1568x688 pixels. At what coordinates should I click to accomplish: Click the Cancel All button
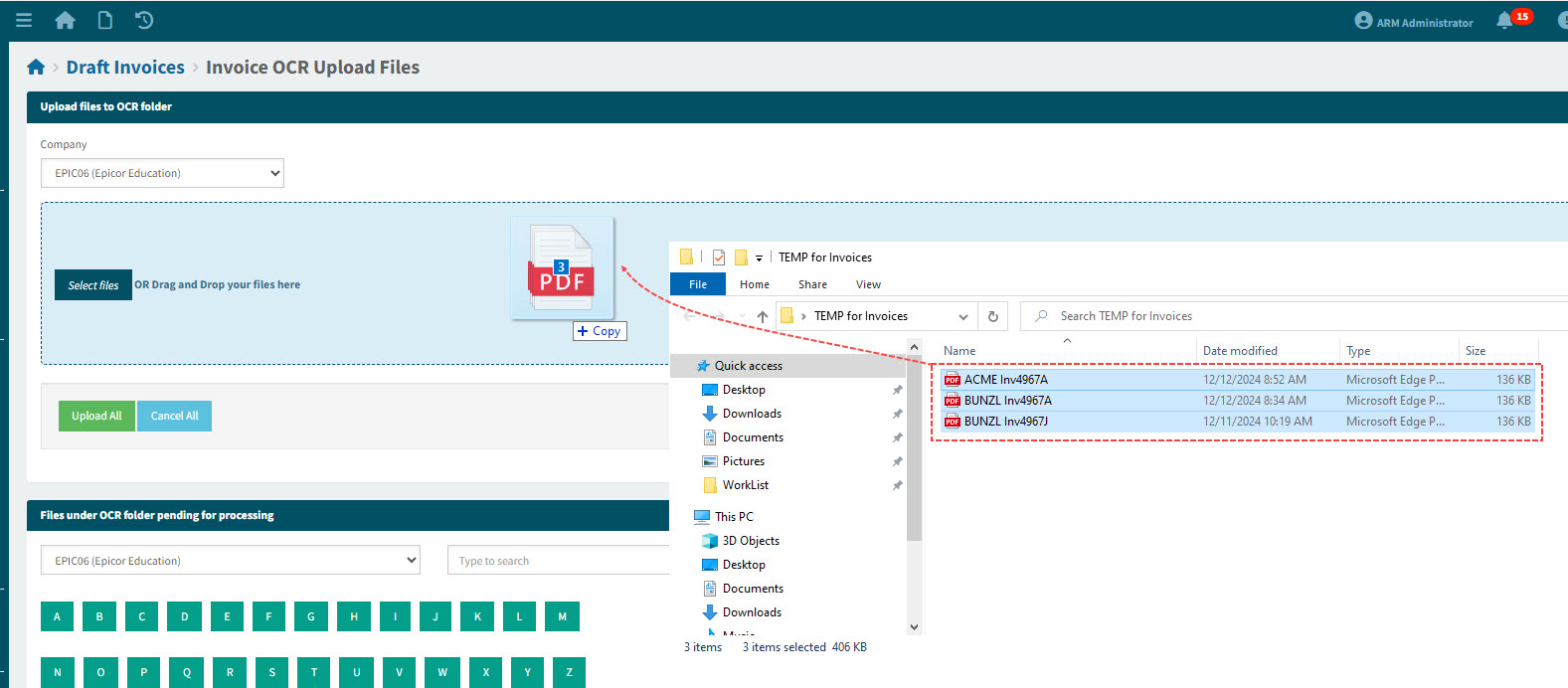point(174,416)
